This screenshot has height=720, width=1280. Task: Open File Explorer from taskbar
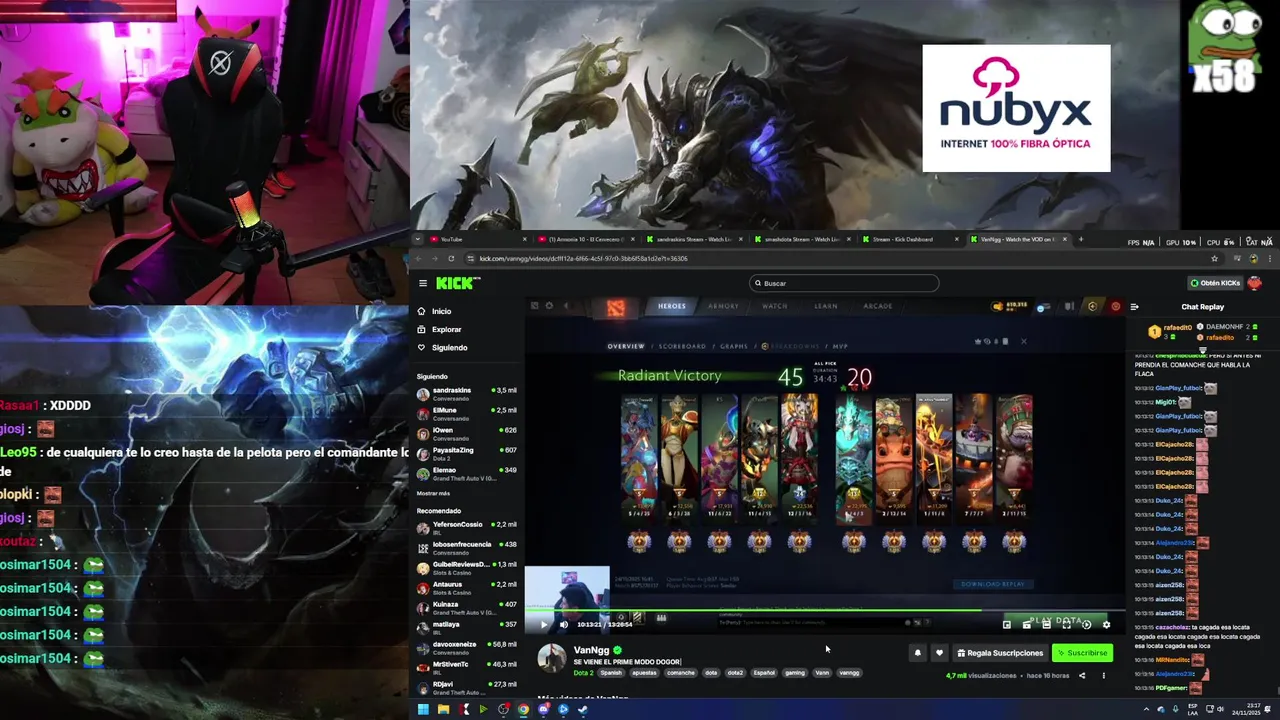point(443,710)
